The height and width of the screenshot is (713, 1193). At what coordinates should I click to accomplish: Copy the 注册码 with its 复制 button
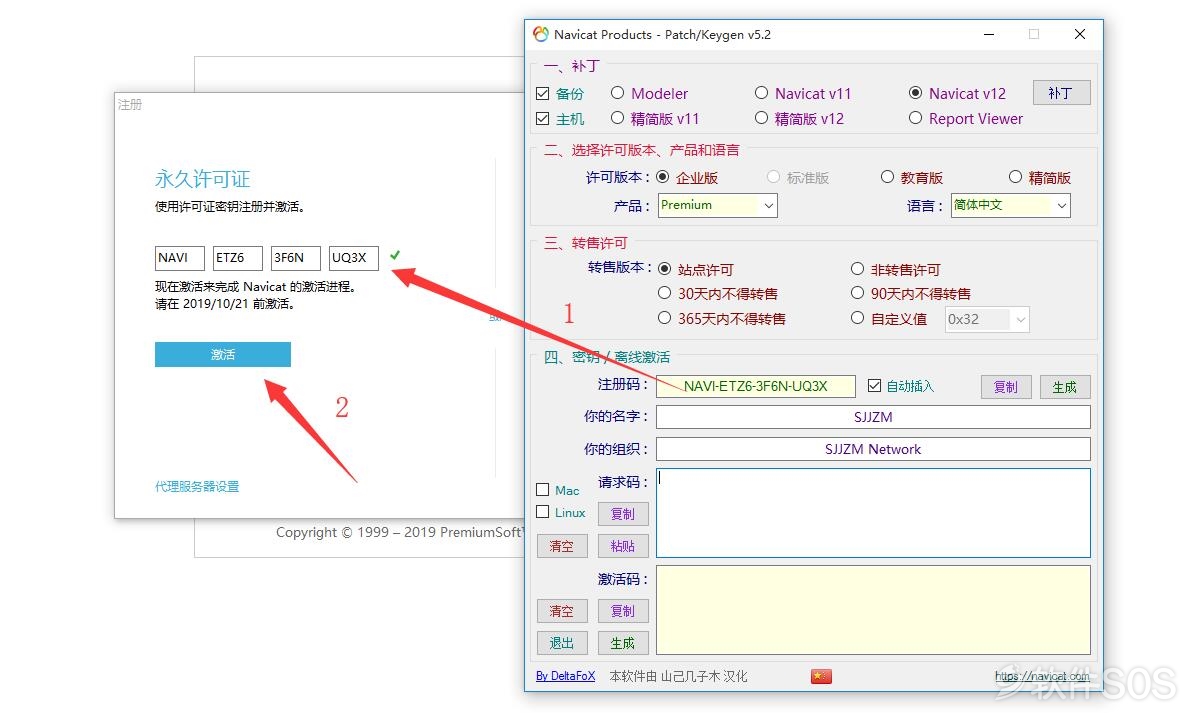pyautogui.click(x=1006, y=387)
